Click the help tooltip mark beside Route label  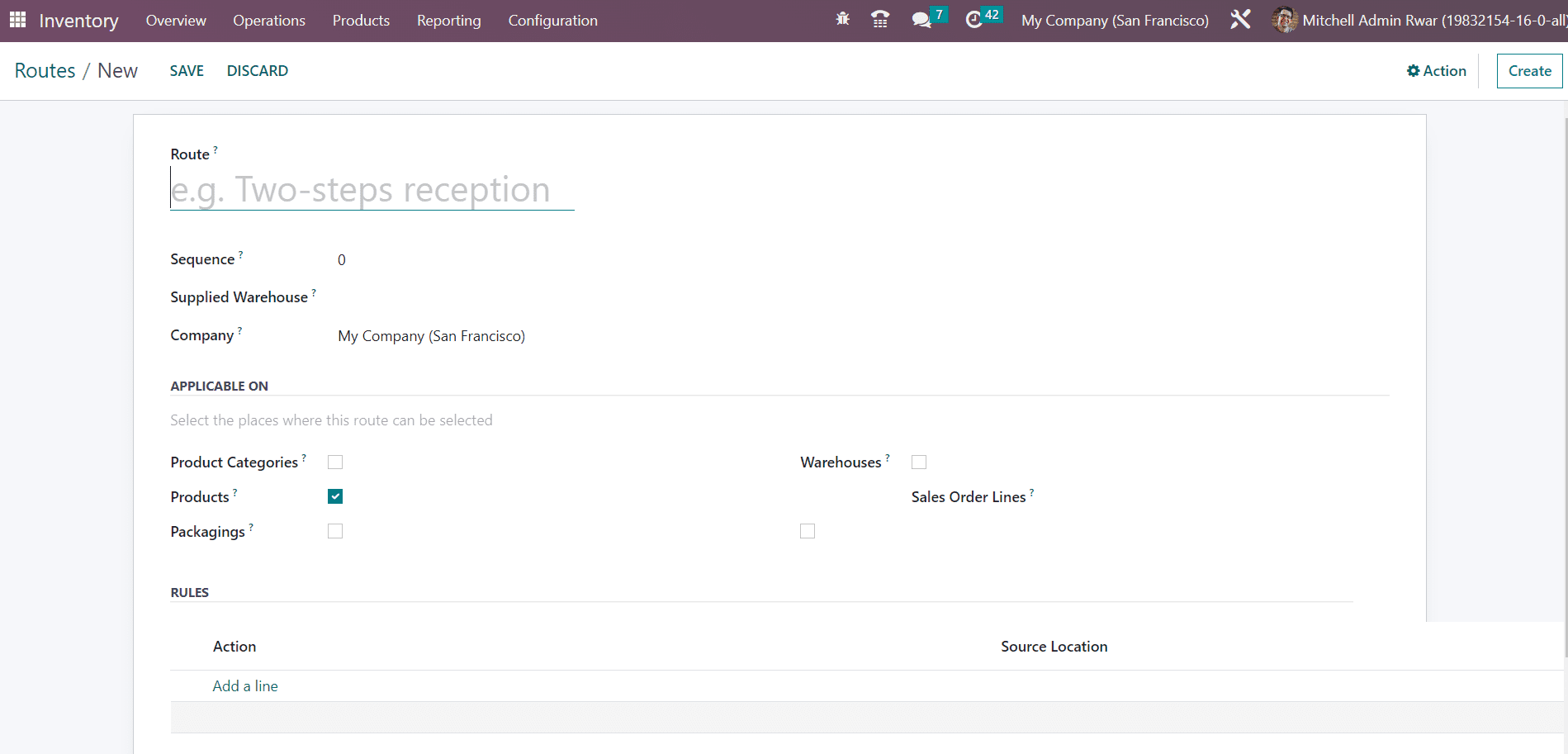tap(216, 150)
